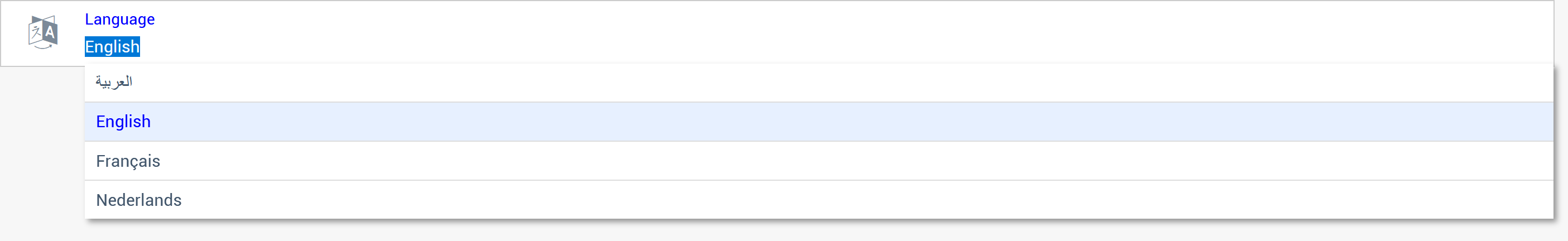Select Français as the language

[819, 161]
